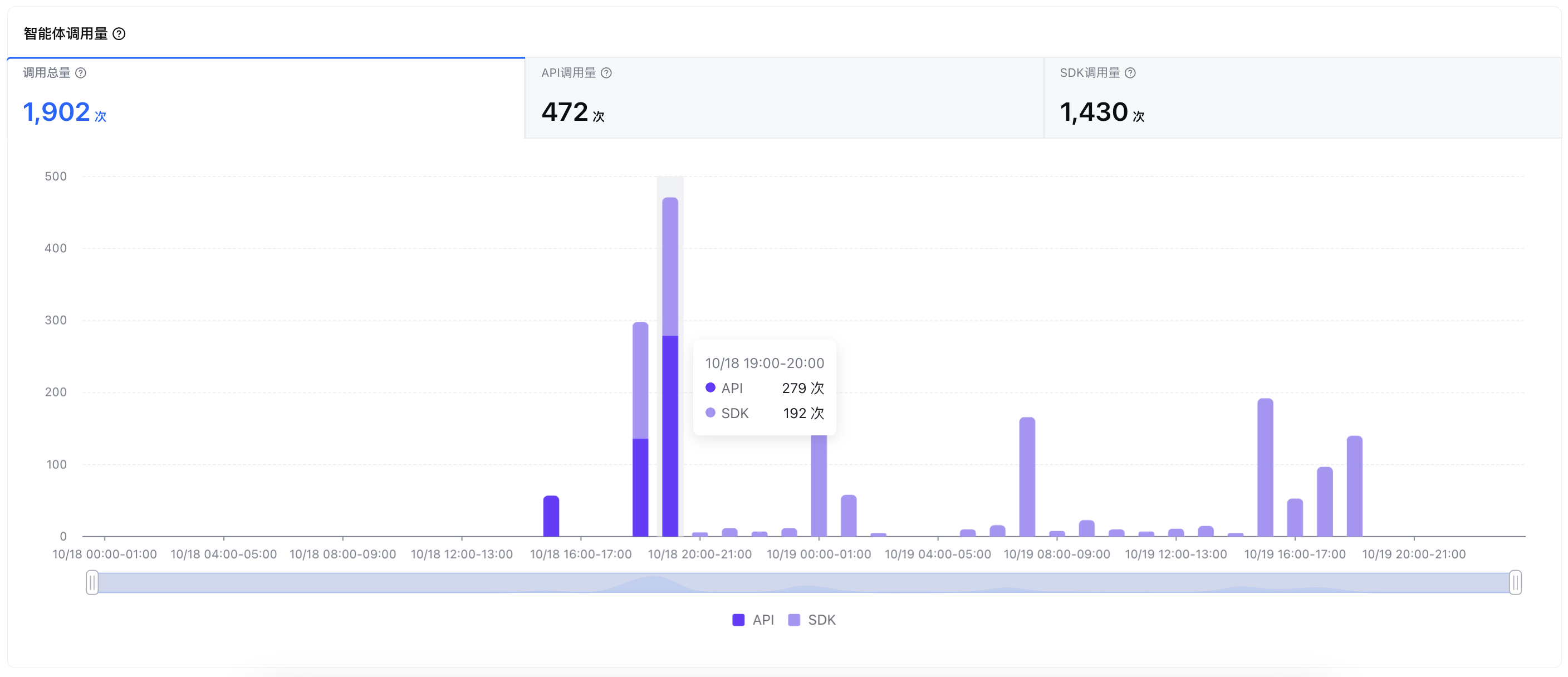The width and height of the screenshot is (1568, 677).
Task: Click the middle of the time range slider
Action: (x=803, y=583)
